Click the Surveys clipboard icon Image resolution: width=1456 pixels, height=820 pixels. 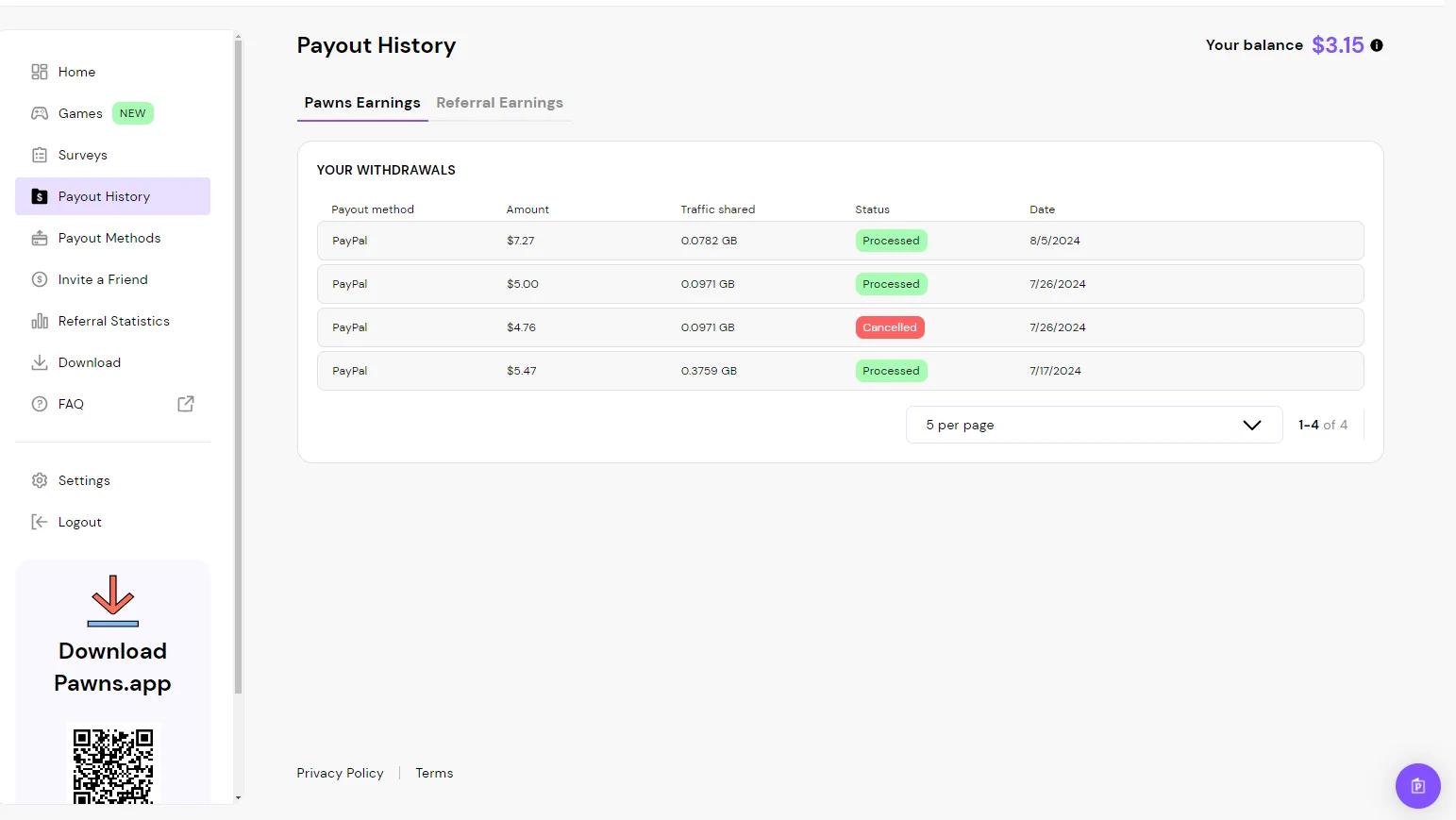[x=40, y=155]
